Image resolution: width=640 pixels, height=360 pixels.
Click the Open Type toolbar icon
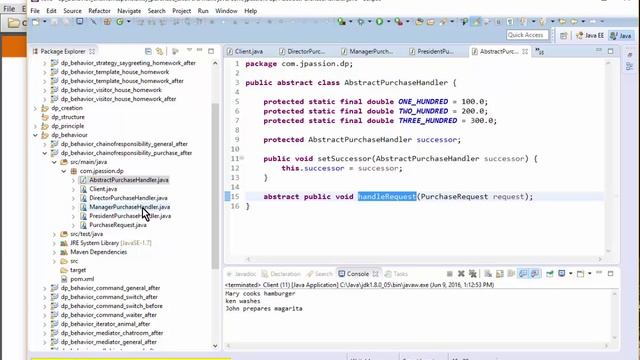[x=419, y=22]
